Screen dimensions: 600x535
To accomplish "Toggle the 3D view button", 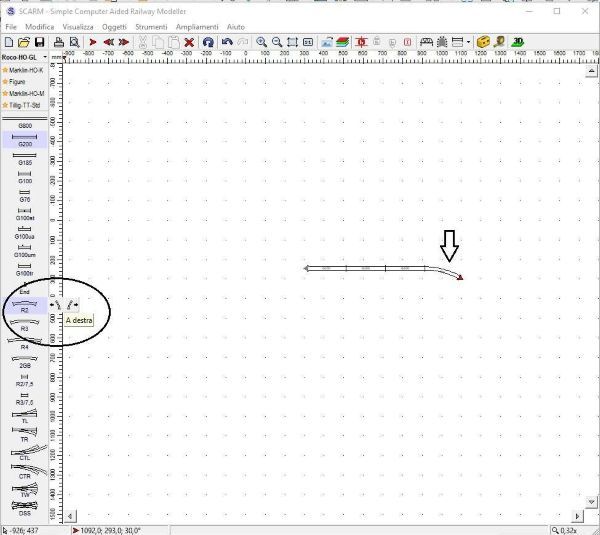I will [x=518, y=42].
